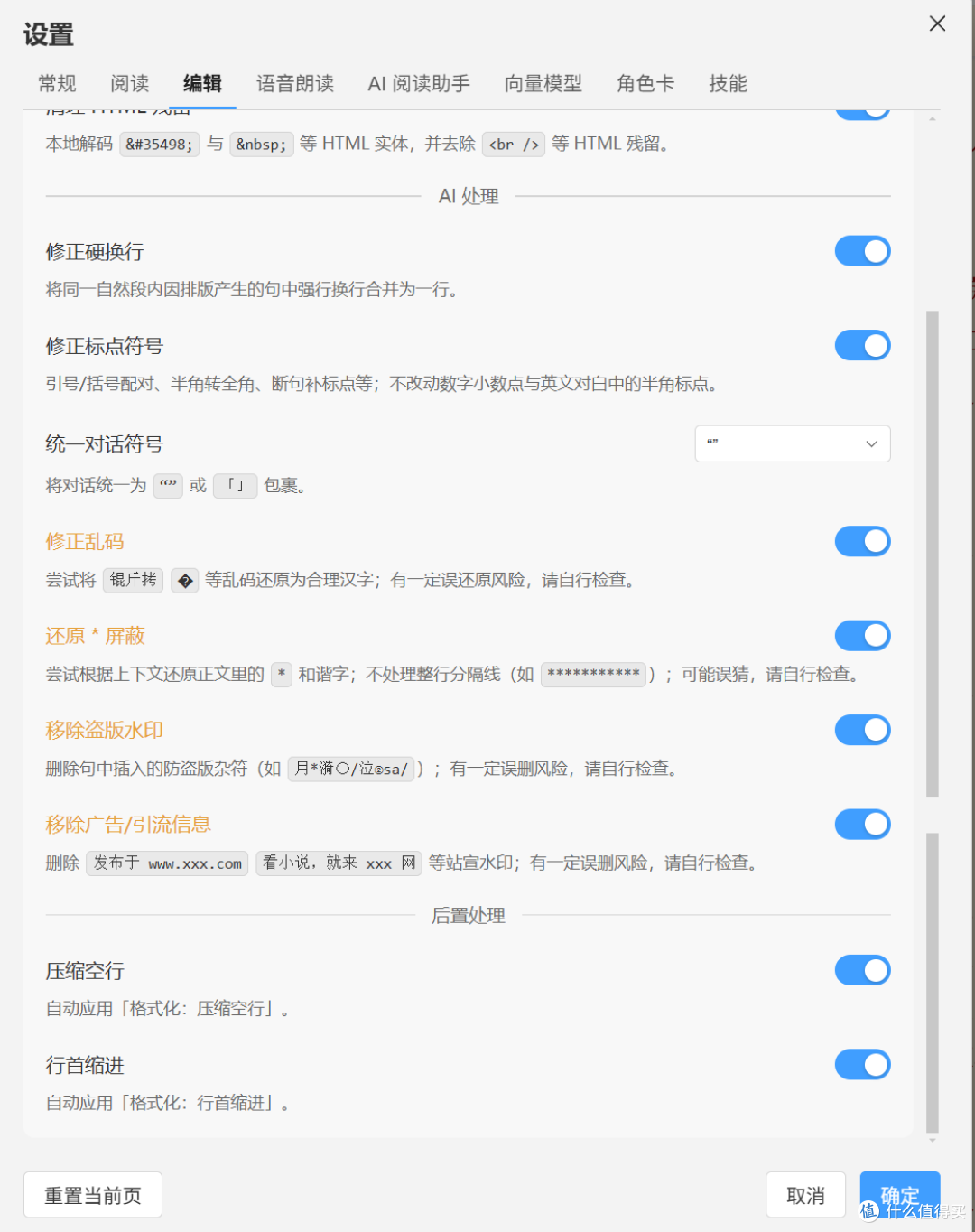The image size is (975, 1232).
Task: Click the ********** separator sample chip
Action: [x=593, y=674]
